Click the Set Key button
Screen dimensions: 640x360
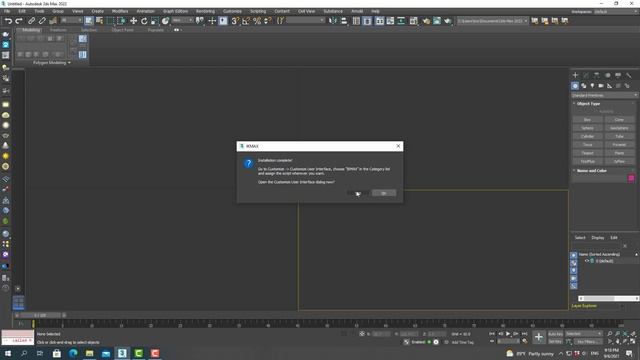pyautogui.click(x=555, y=341)
